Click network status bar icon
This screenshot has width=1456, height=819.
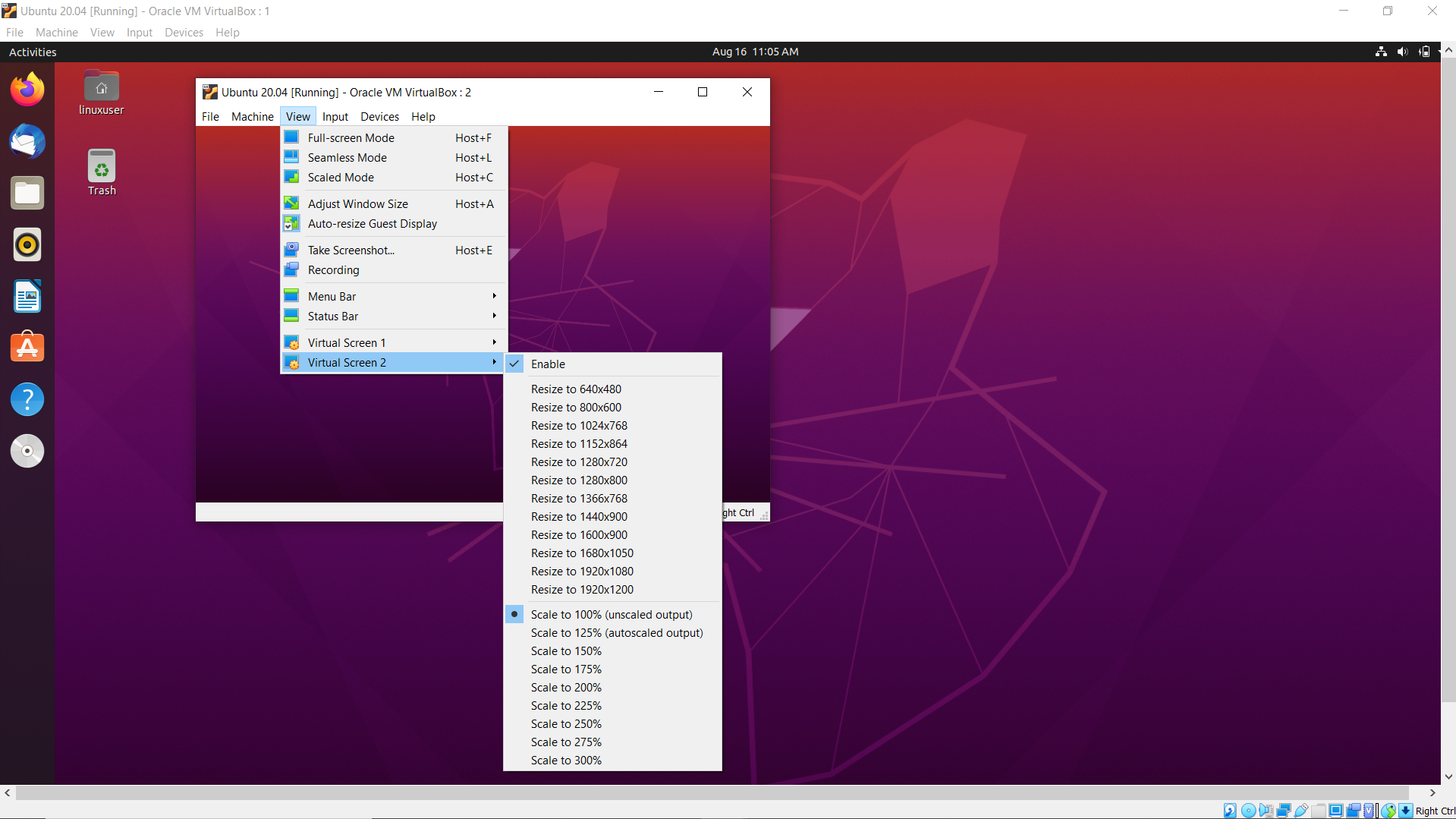(x=1284, y=811)
